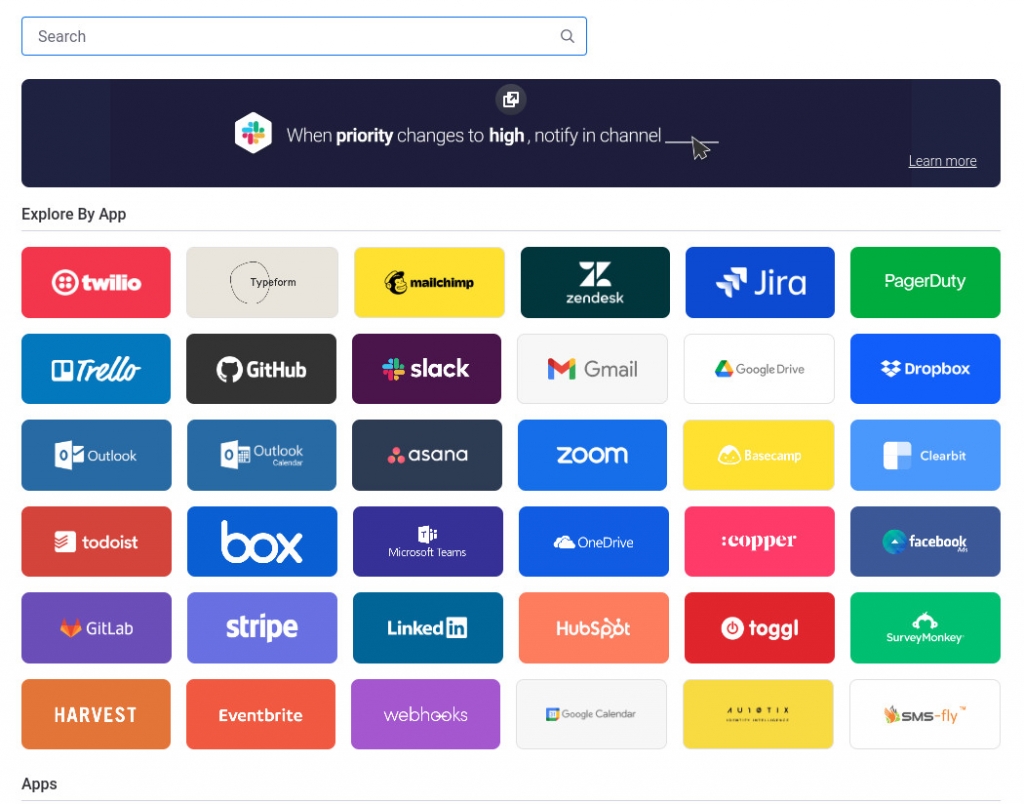
Task: Click the pop-out icon atop the banner
Action: pos(511,99)
